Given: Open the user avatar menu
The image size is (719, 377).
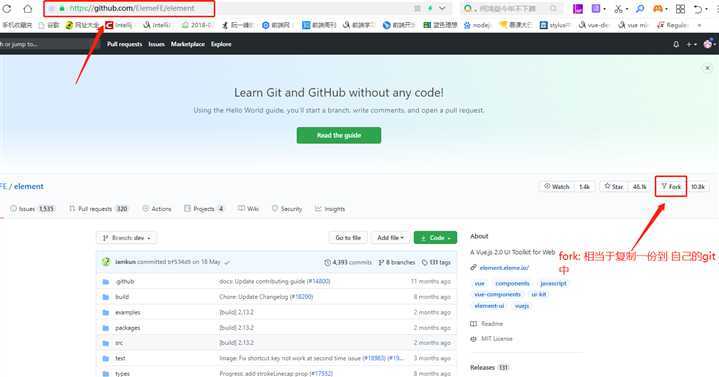Looking at the screenshot, I should [x=709, y=44].
